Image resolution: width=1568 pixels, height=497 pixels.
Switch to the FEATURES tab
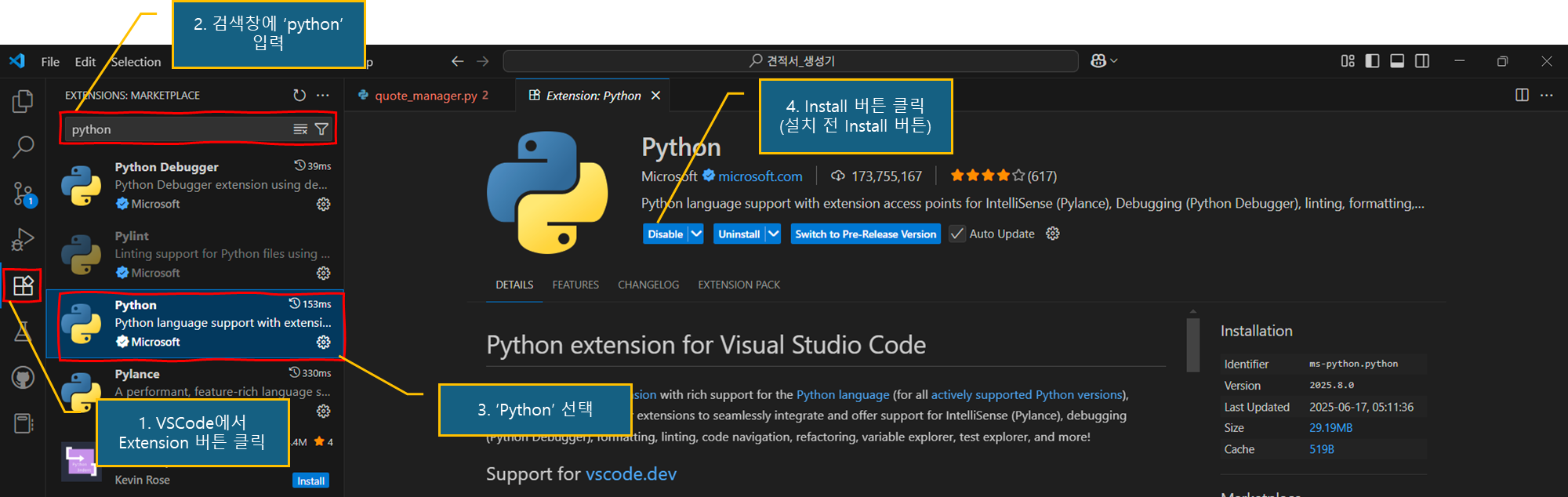pos(575,285)
